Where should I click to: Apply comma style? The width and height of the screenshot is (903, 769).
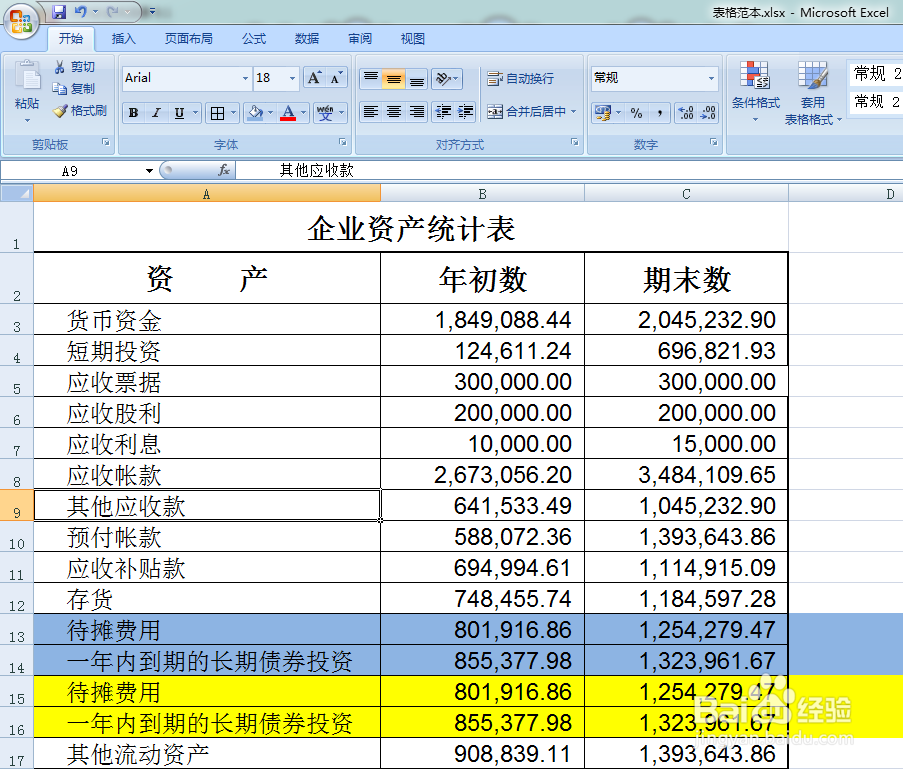[659, 112]
